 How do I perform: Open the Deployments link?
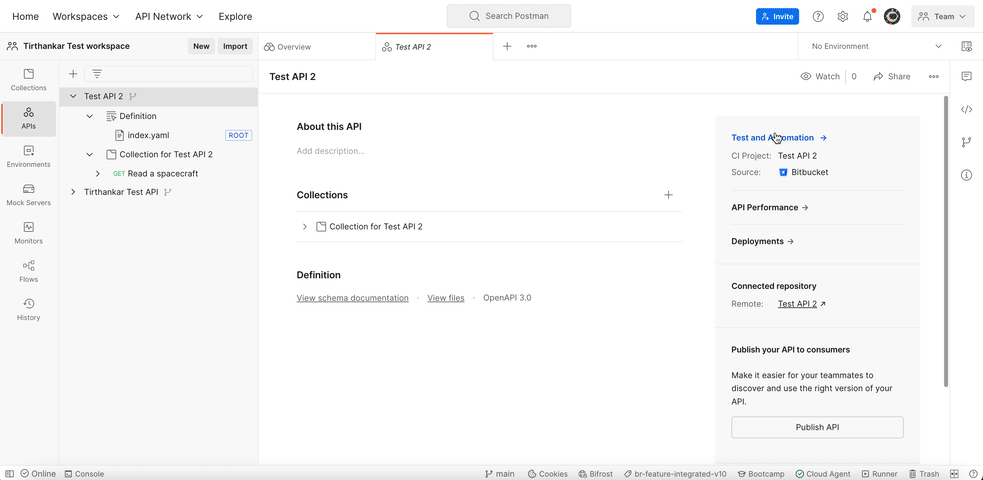(762, 241)
